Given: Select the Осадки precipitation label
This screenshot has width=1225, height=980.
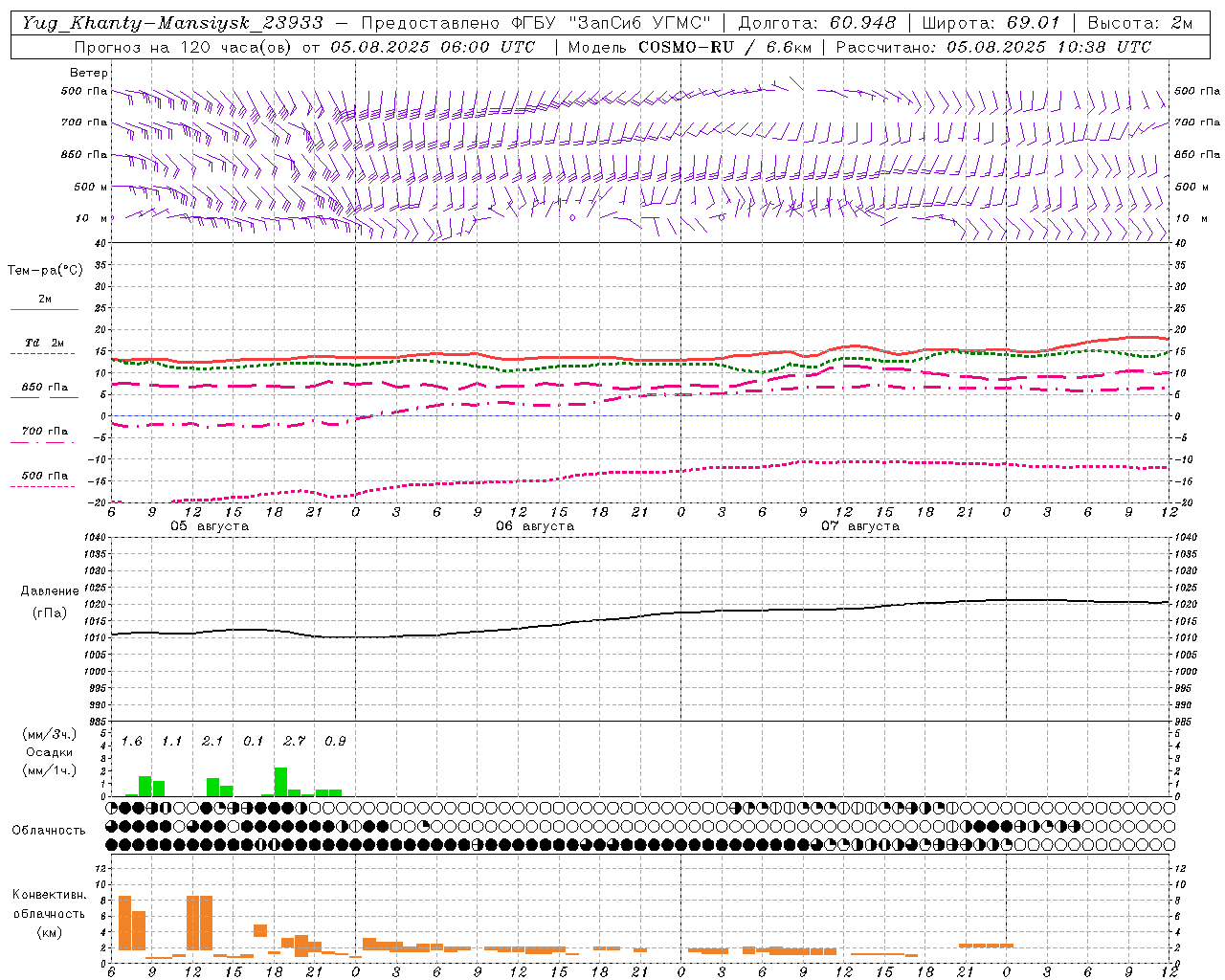Looking at the screenshot, I should [49, 752].
